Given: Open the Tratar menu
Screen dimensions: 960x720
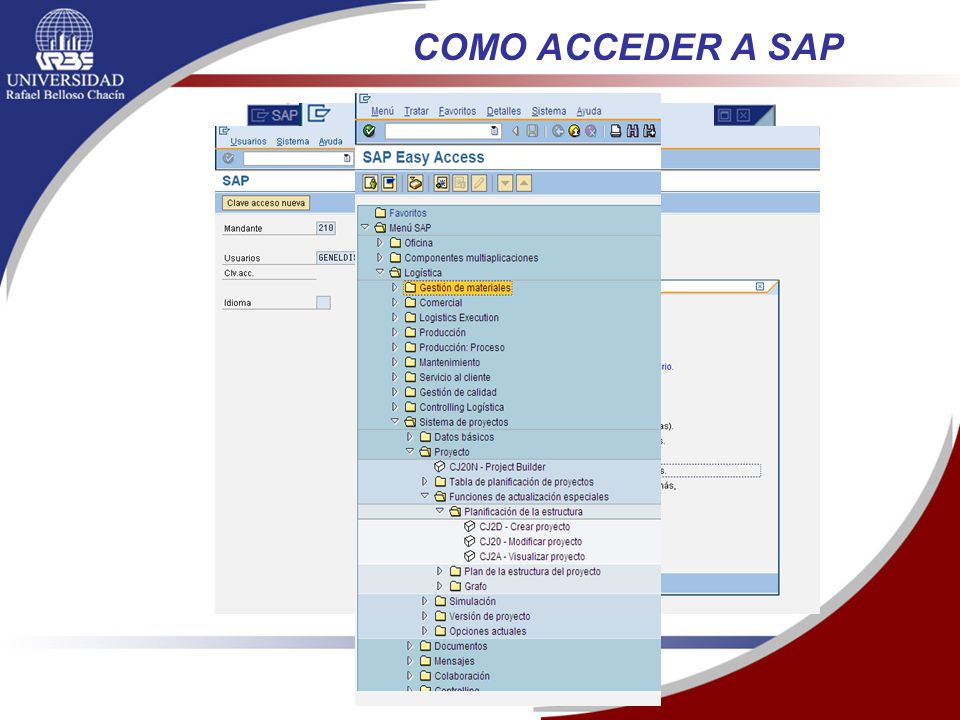Looking at the screenshot, I should pyautogui.click(x=416, y=111).
